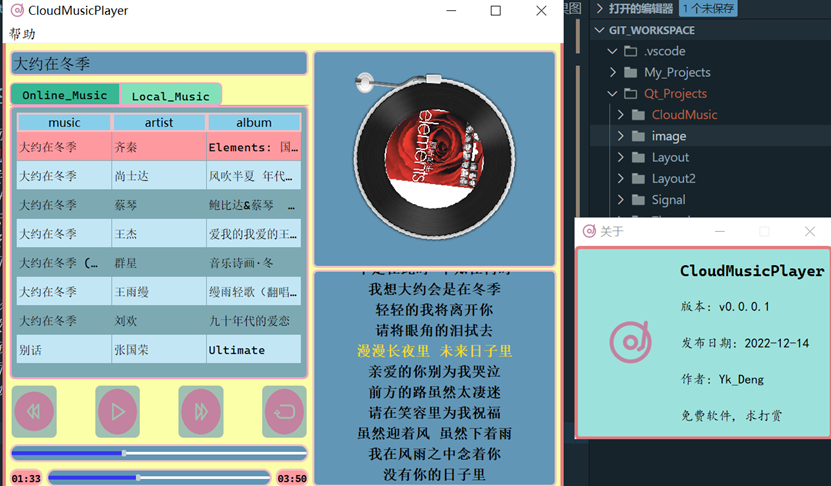This screenshot has height=486, width=831.
Task: Click lyric line 我想大约会是在冬季
Action: pos(434,289)
